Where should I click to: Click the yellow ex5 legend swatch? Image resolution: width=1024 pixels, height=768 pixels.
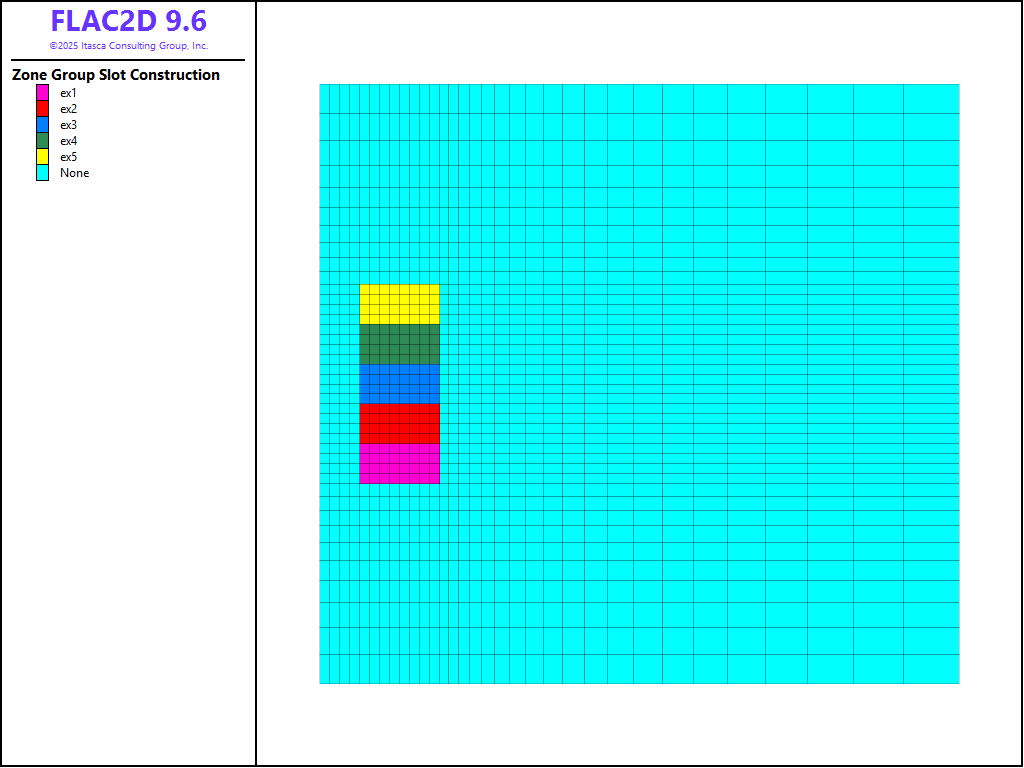click(42, 157)
